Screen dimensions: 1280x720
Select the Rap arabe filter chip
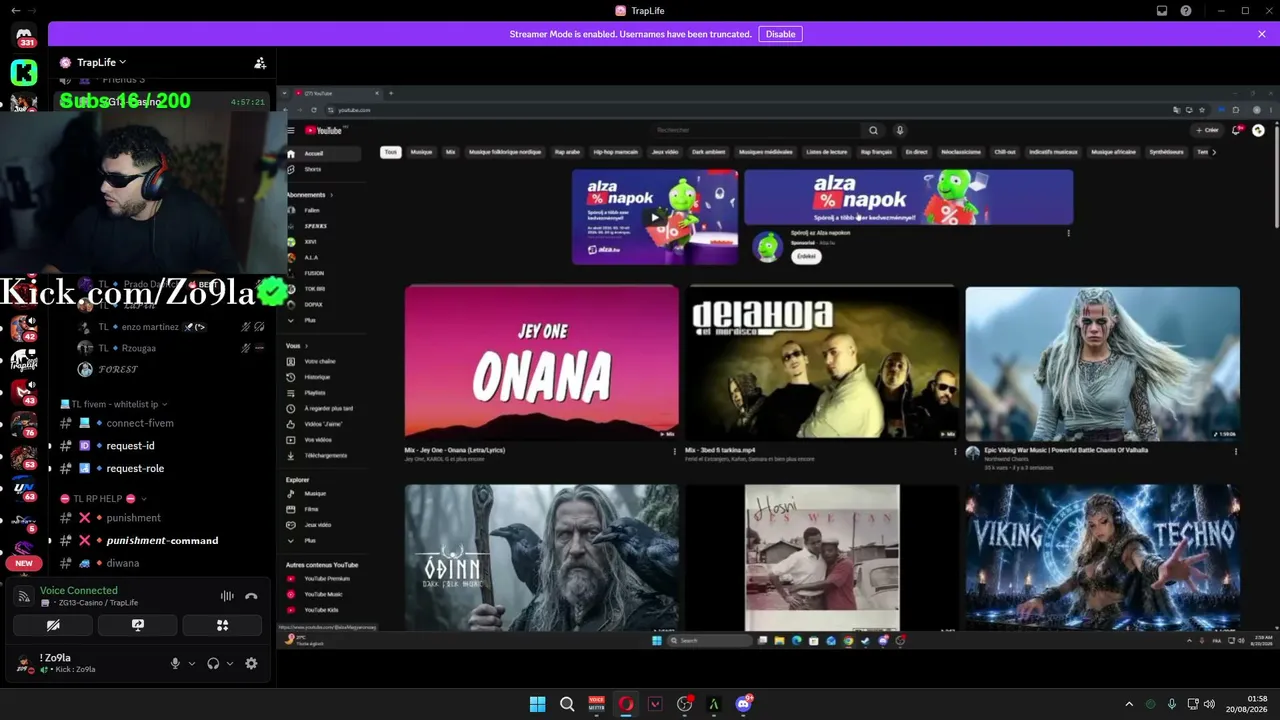tap(567, 152)
